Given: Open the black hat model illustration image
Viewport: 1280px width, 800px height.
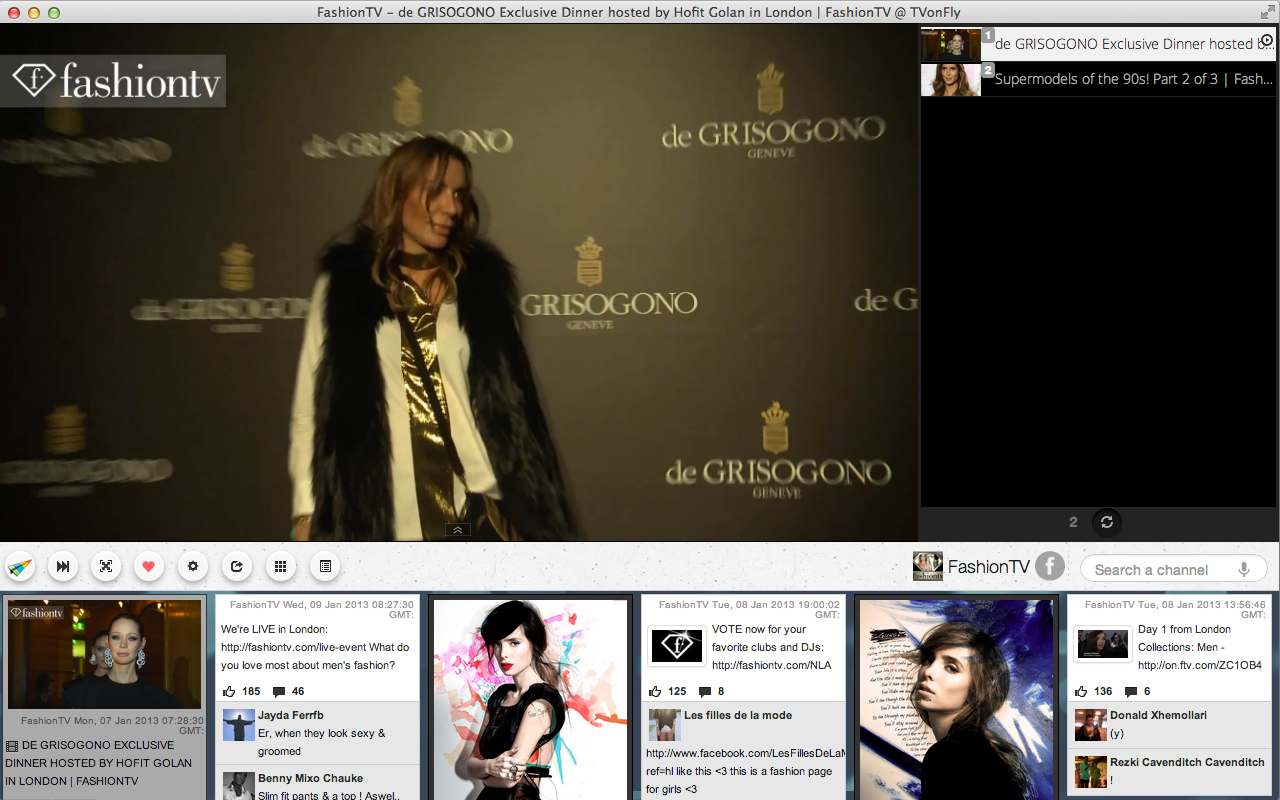Looking at the screenshot, I should coord(530,700).
